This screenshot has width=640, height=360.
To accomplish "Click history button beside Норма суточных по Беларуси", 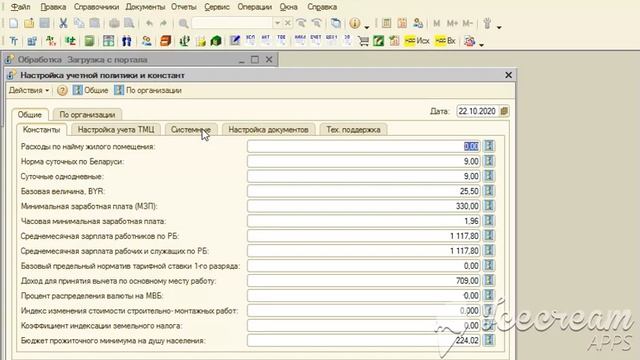I will pyautogui.click(x=489, y=161).
